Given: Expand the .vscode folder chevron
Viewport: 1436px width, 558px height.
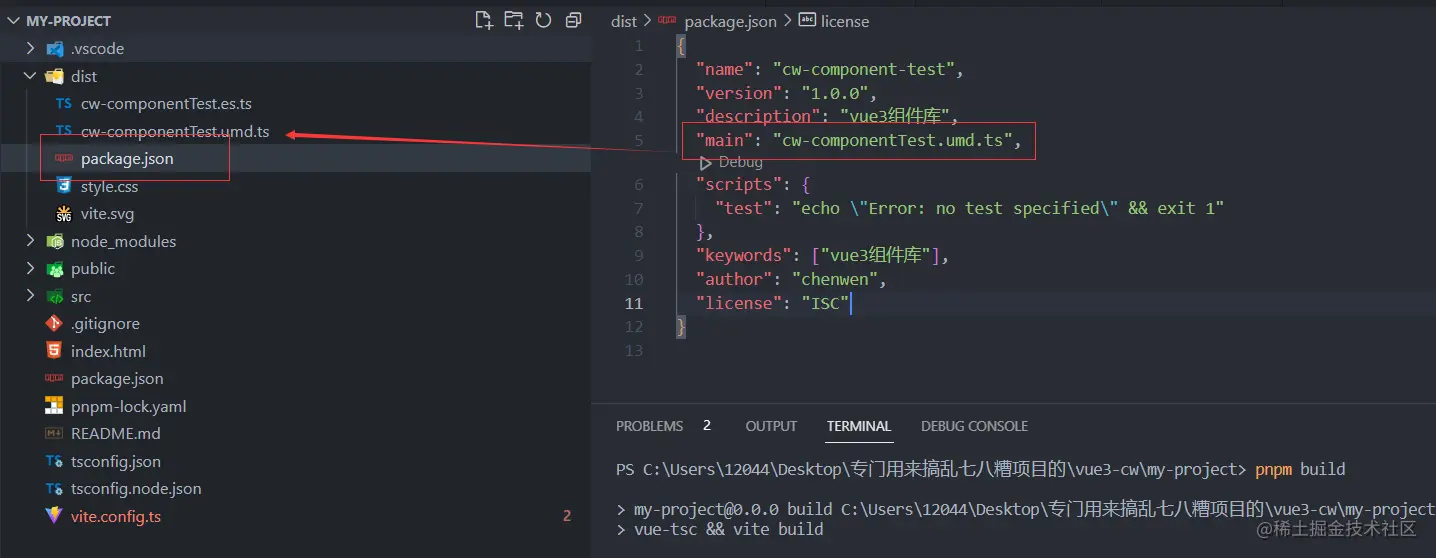Looking at the screenshot, I should (x=30, y=48).
